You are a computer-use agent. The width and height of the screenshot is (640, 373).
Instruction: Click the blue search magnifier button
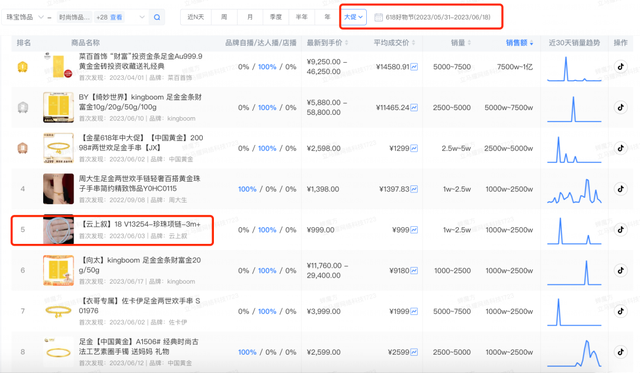point(157,17)
